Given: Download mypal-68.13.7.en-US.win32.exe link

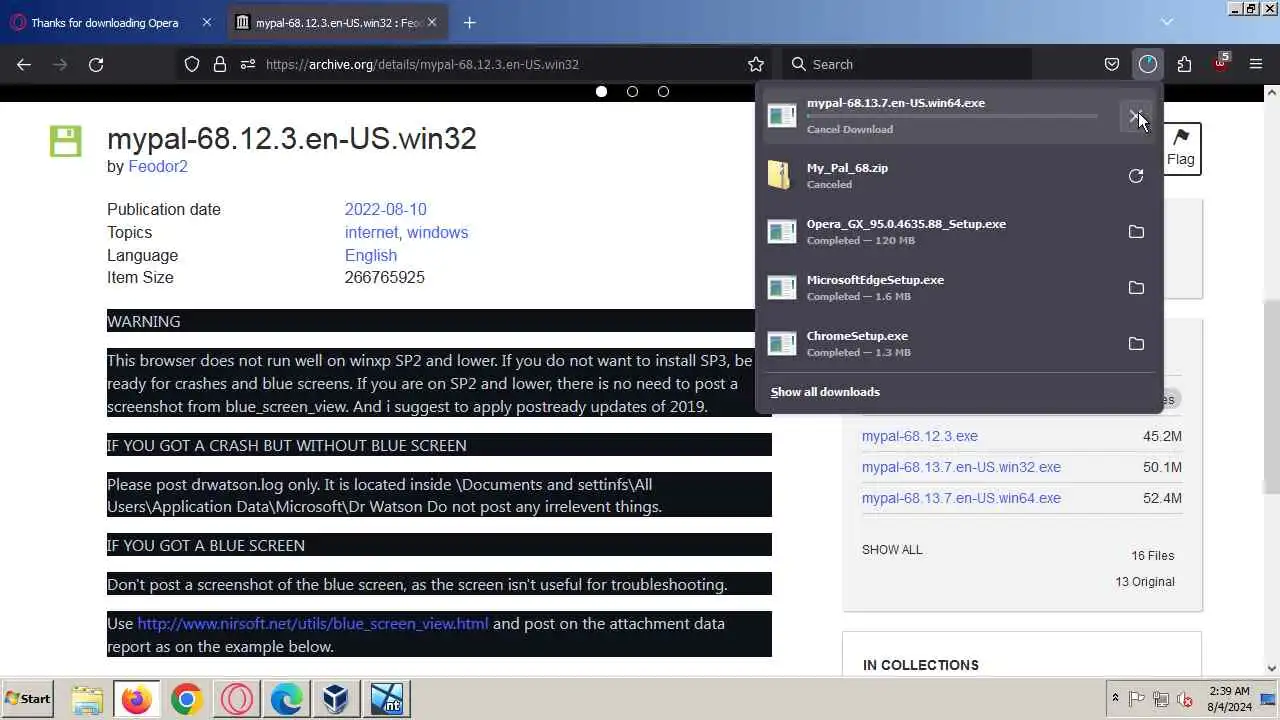Looking at the screenshot, I should point(961,467).
